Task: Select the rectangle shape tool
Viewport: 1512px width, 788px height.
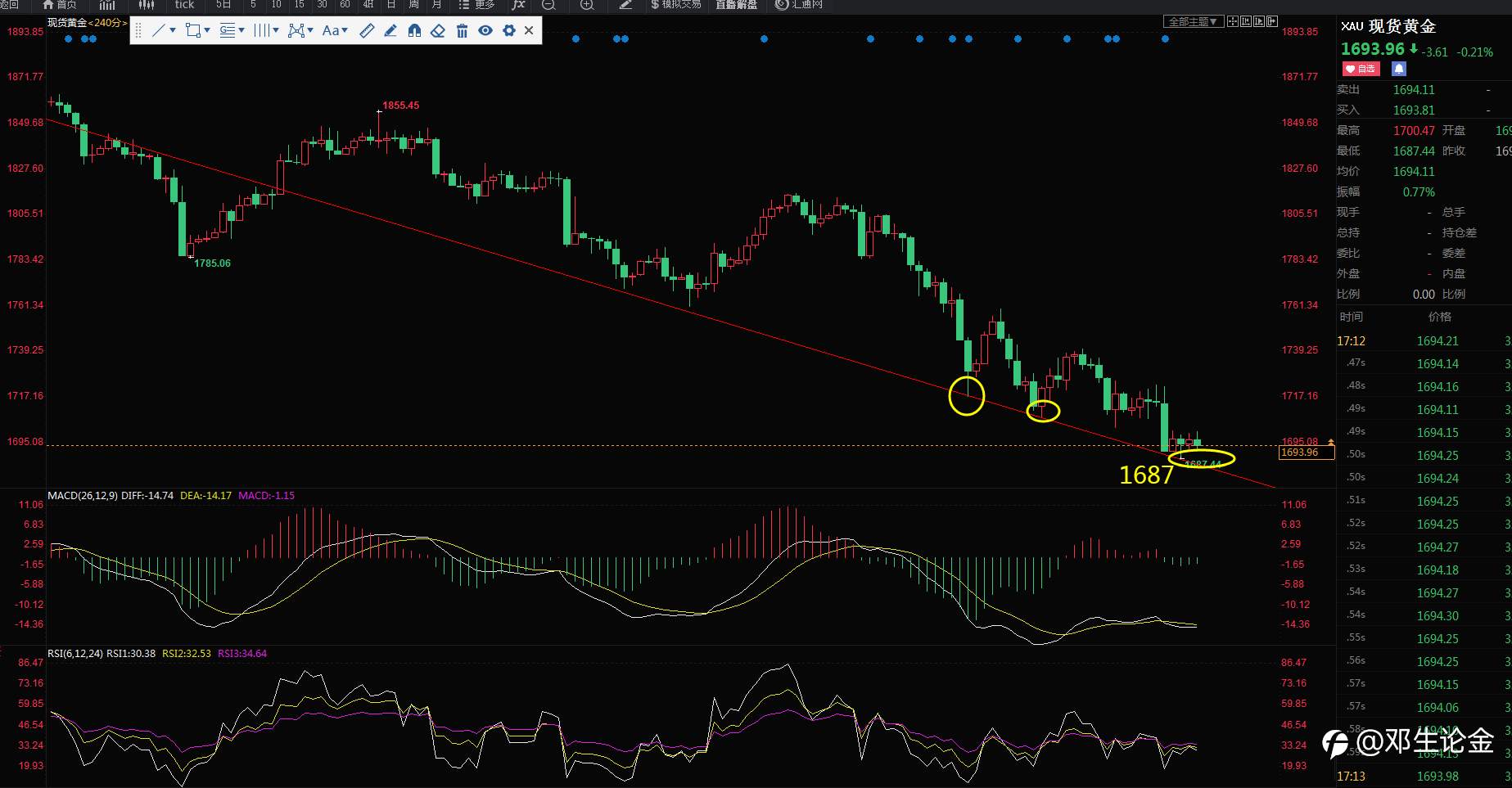Action: click(193, 30)
